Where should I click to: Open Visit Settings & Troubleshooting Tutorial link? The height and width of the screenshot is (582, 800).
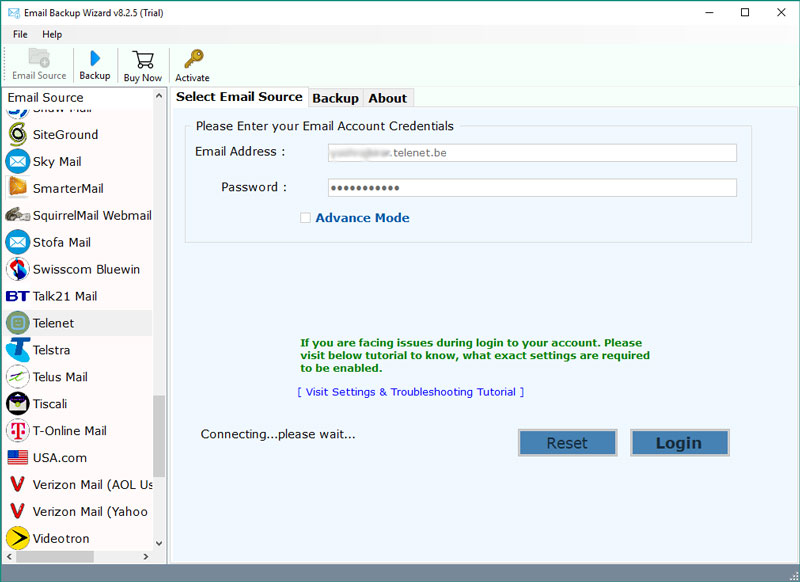point(410,392)
